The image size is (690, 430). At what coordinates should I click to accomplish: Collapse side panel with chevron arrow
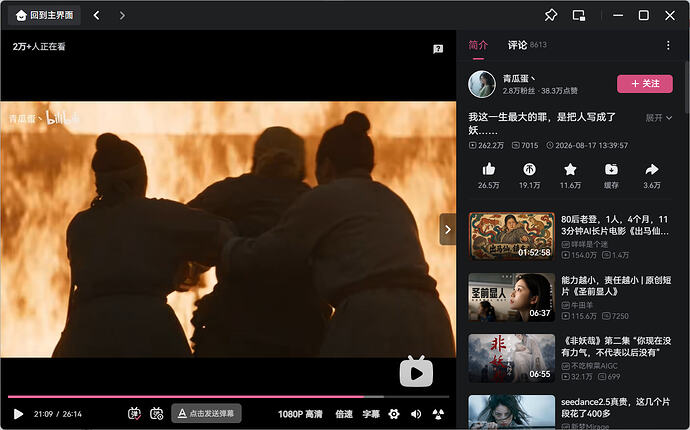448,229
